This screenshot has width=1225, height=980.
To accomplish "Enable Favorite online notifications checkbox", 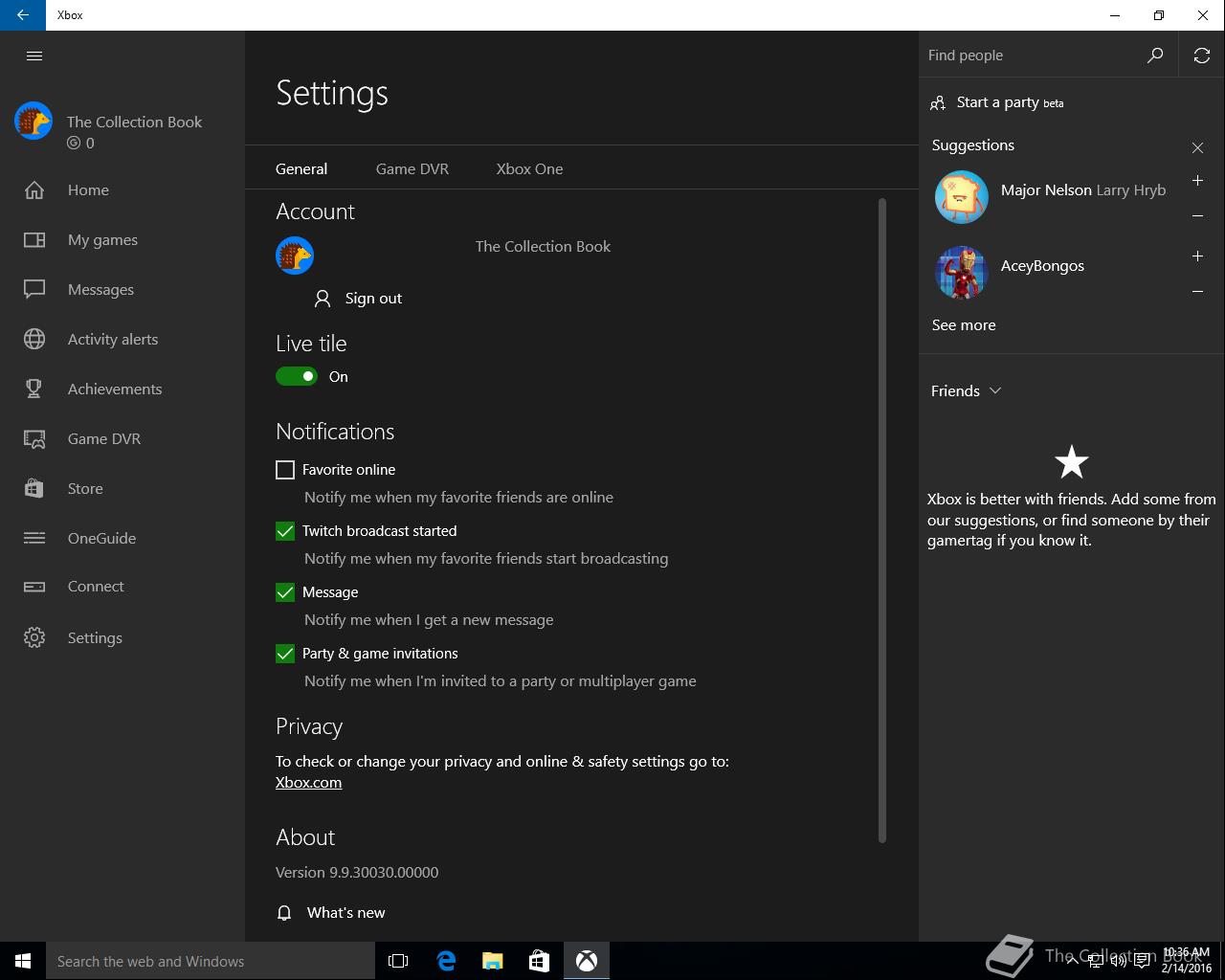I will [x=285, y=470].
